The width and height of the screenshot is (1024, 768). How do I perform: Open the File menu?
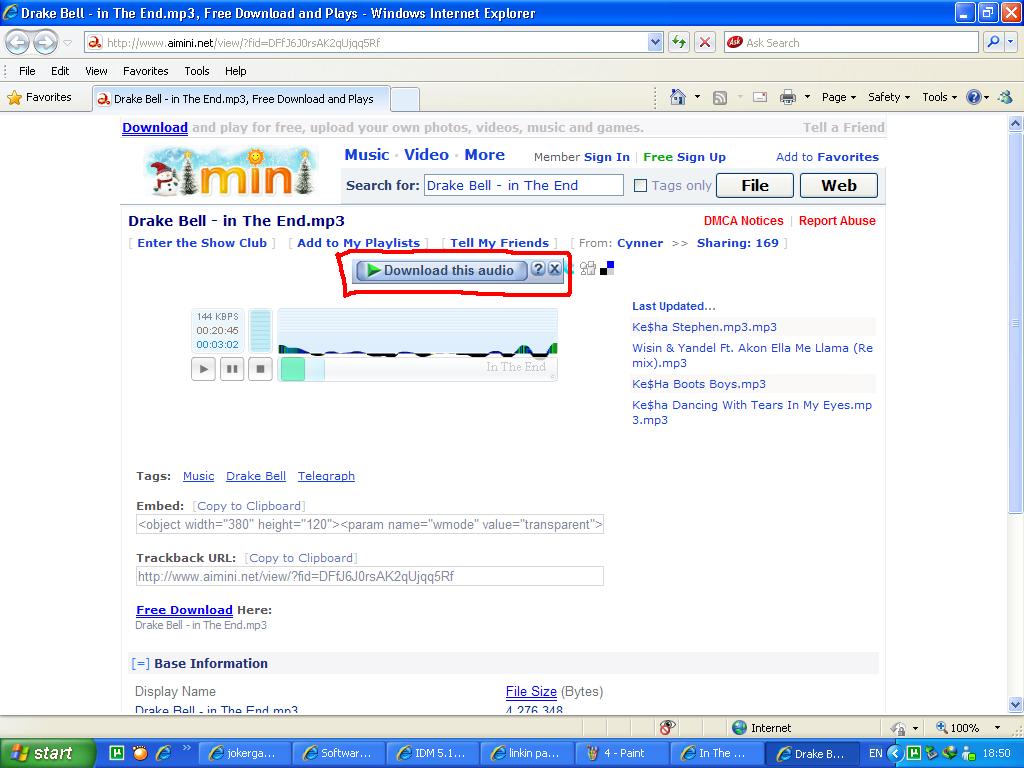point(27,71)
